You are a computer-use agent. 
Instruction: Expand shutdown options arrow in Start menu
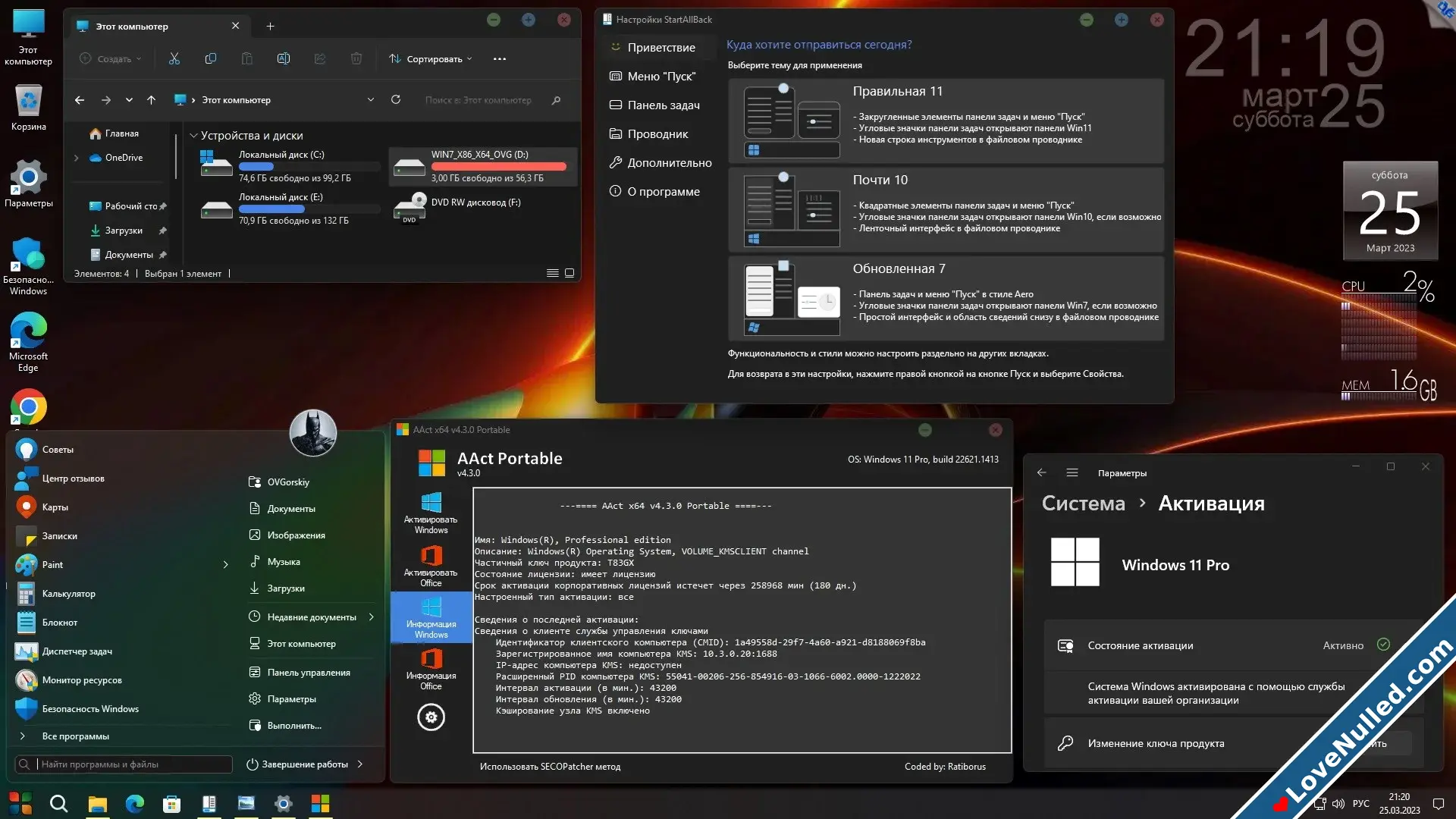(x=360, y=764)
